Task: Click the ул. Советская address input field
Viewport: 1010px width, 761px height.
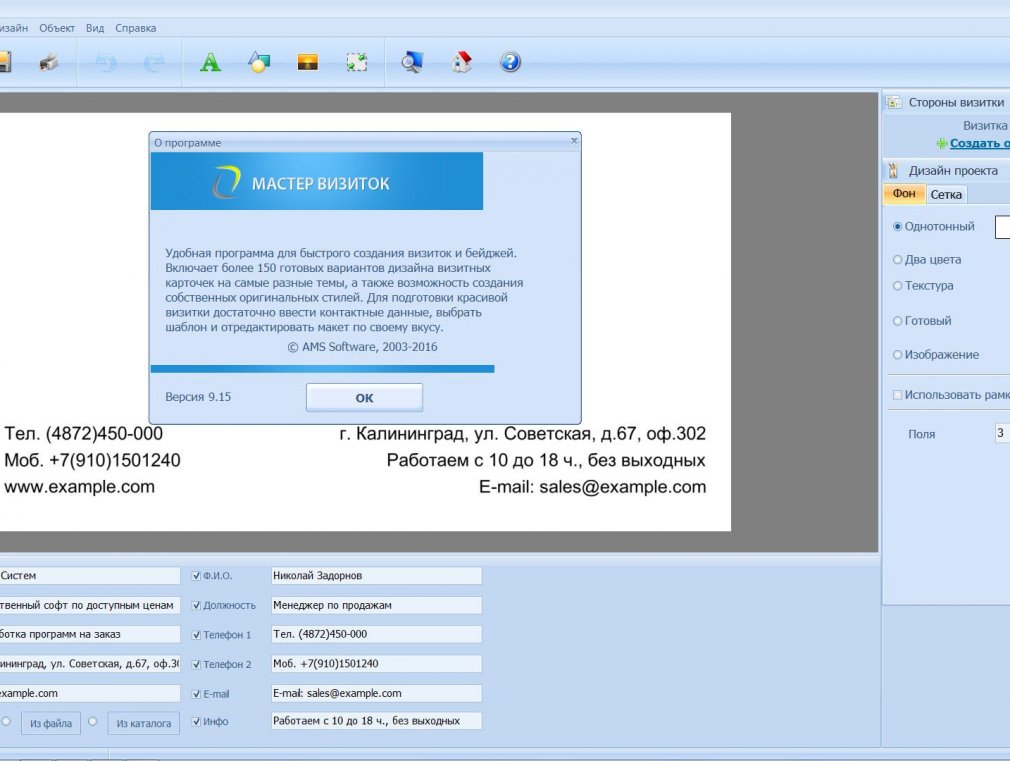Action: point(90,664)
